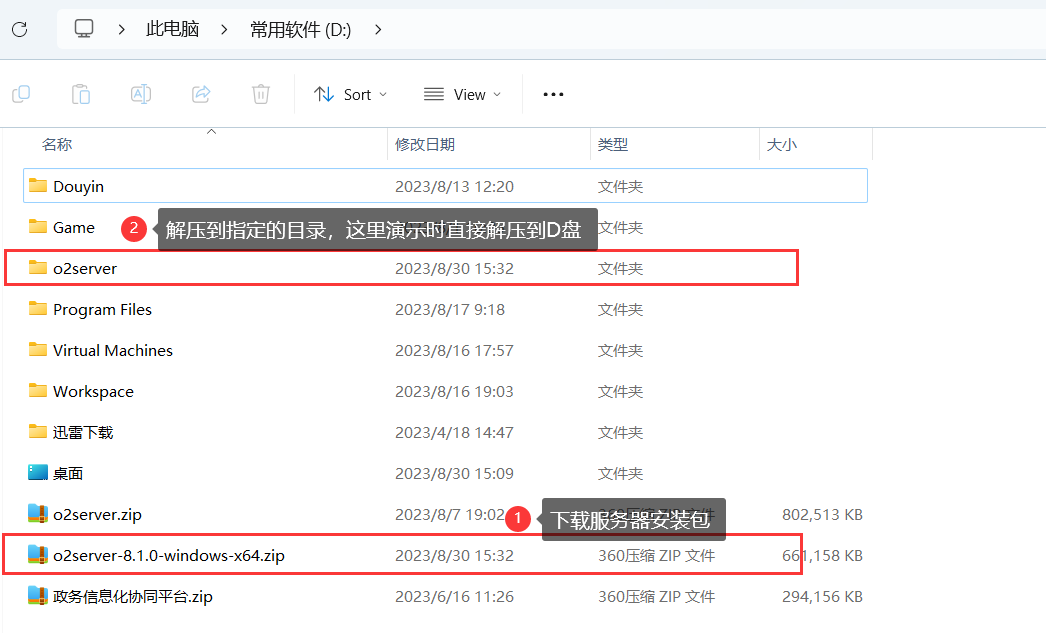The width and height of the screenshot is (1046, 633).
Task: Select the Douyin folder icon
Action: [38, 185]
